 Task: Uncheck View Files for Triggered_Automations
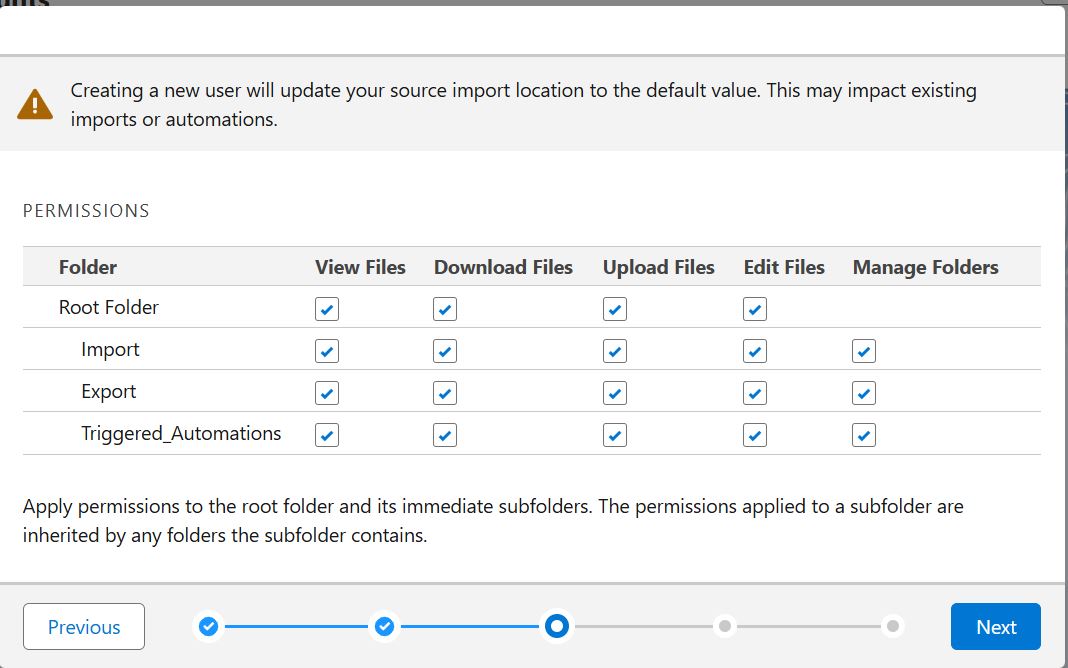326,434
